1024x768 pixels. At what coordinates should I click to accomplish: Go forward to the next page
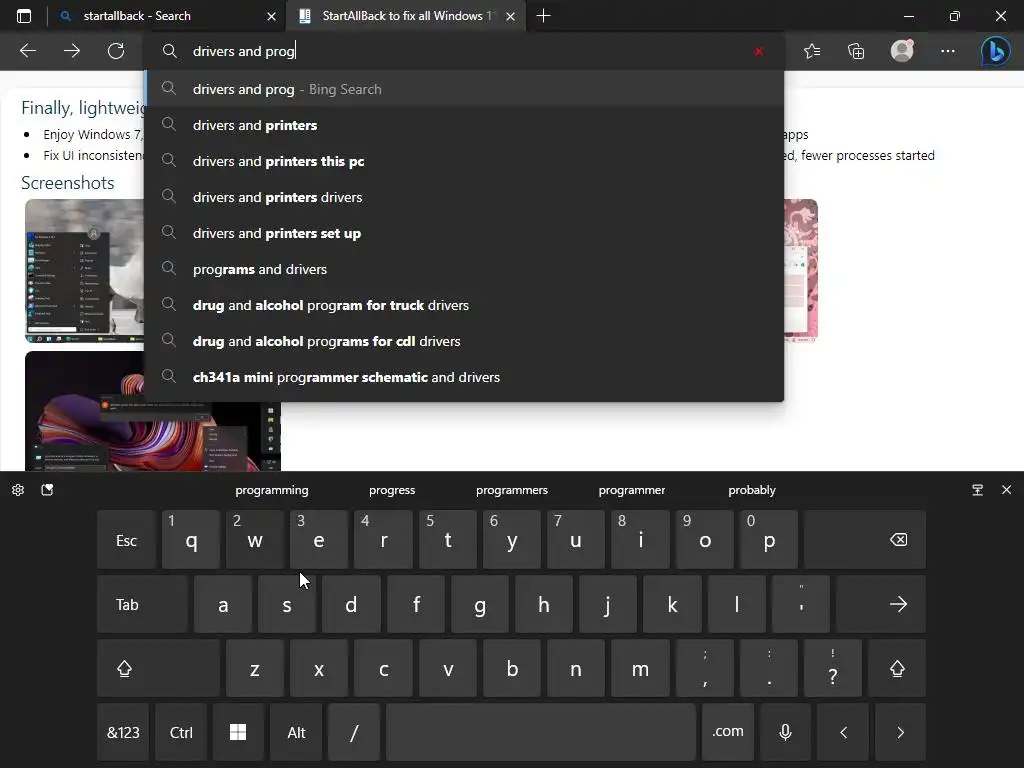click(x=72, y=51)
